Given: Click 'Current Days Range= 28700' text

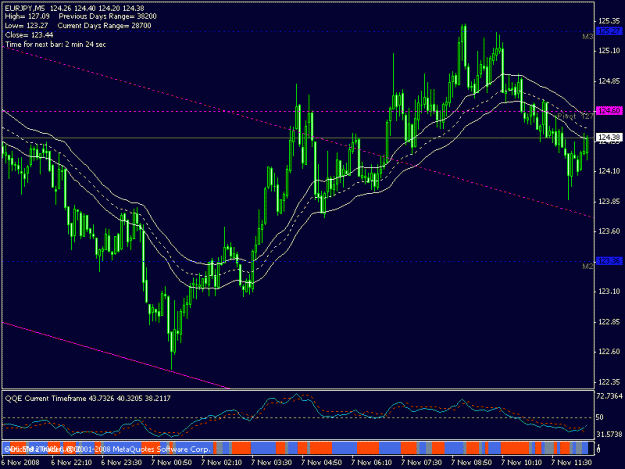Looking at the screenshot, I should 104,26.
